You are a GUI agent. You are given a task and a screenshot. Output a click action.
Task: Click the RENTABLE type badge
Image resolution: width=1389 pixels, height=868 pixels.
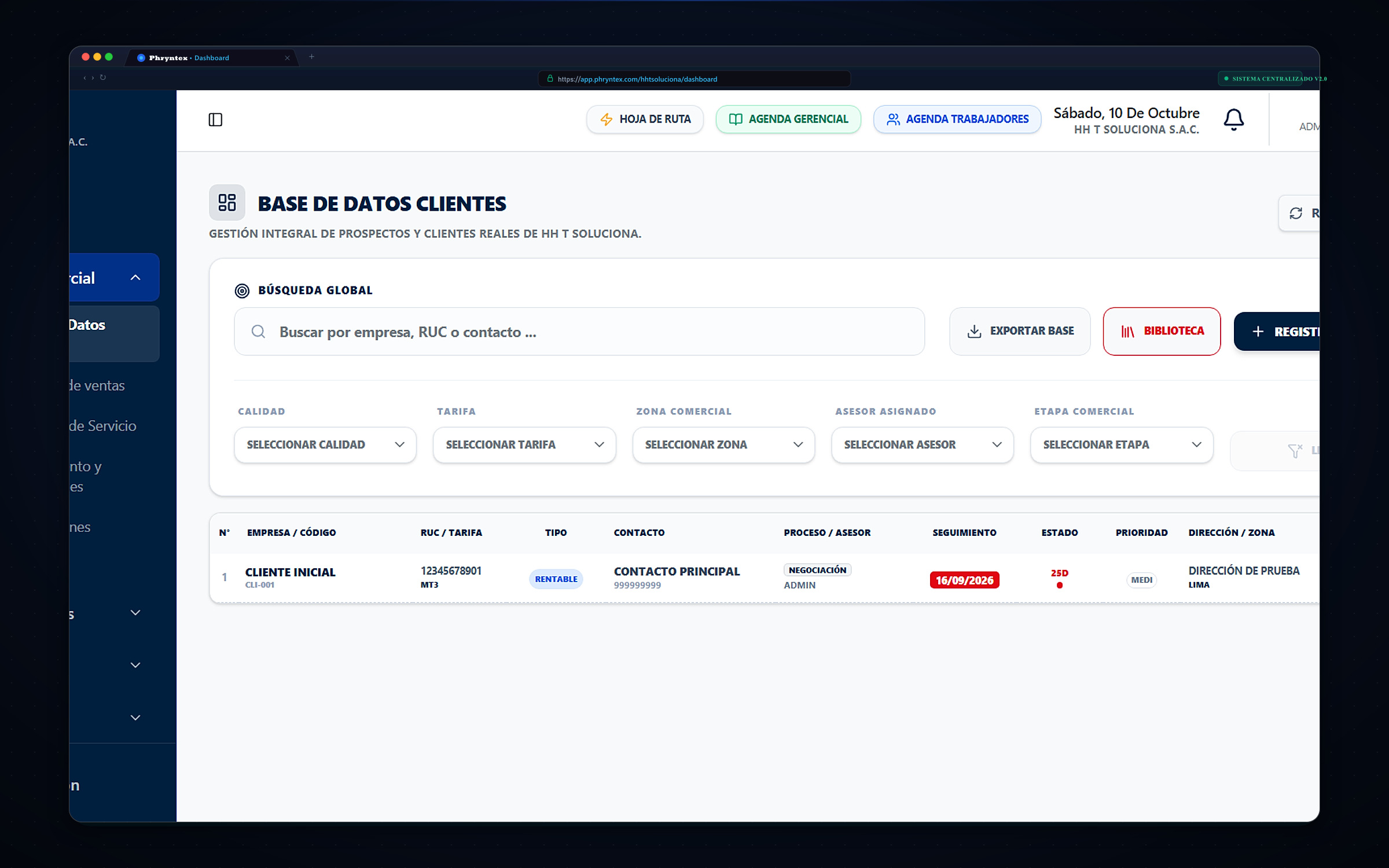tap(556, 579)
